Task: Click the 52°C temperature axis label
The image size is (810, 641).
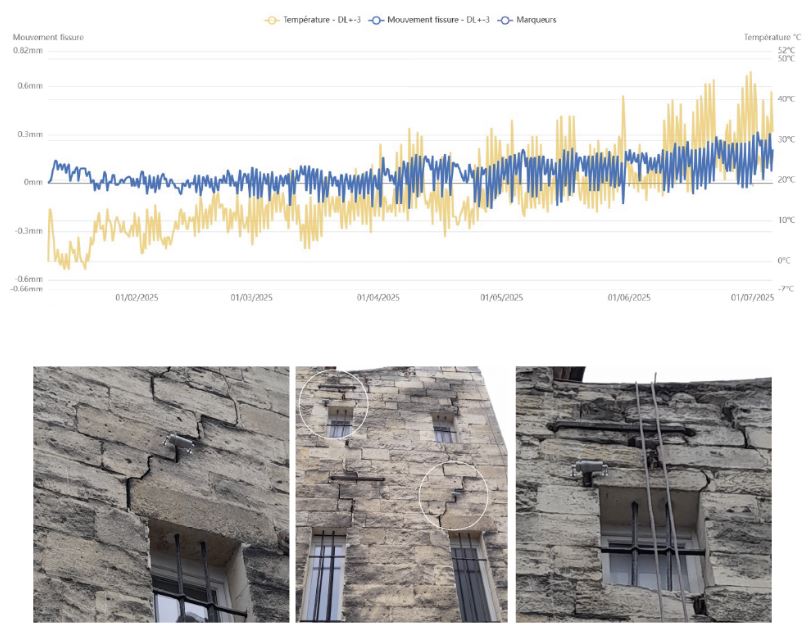Action: click(786, 50)
